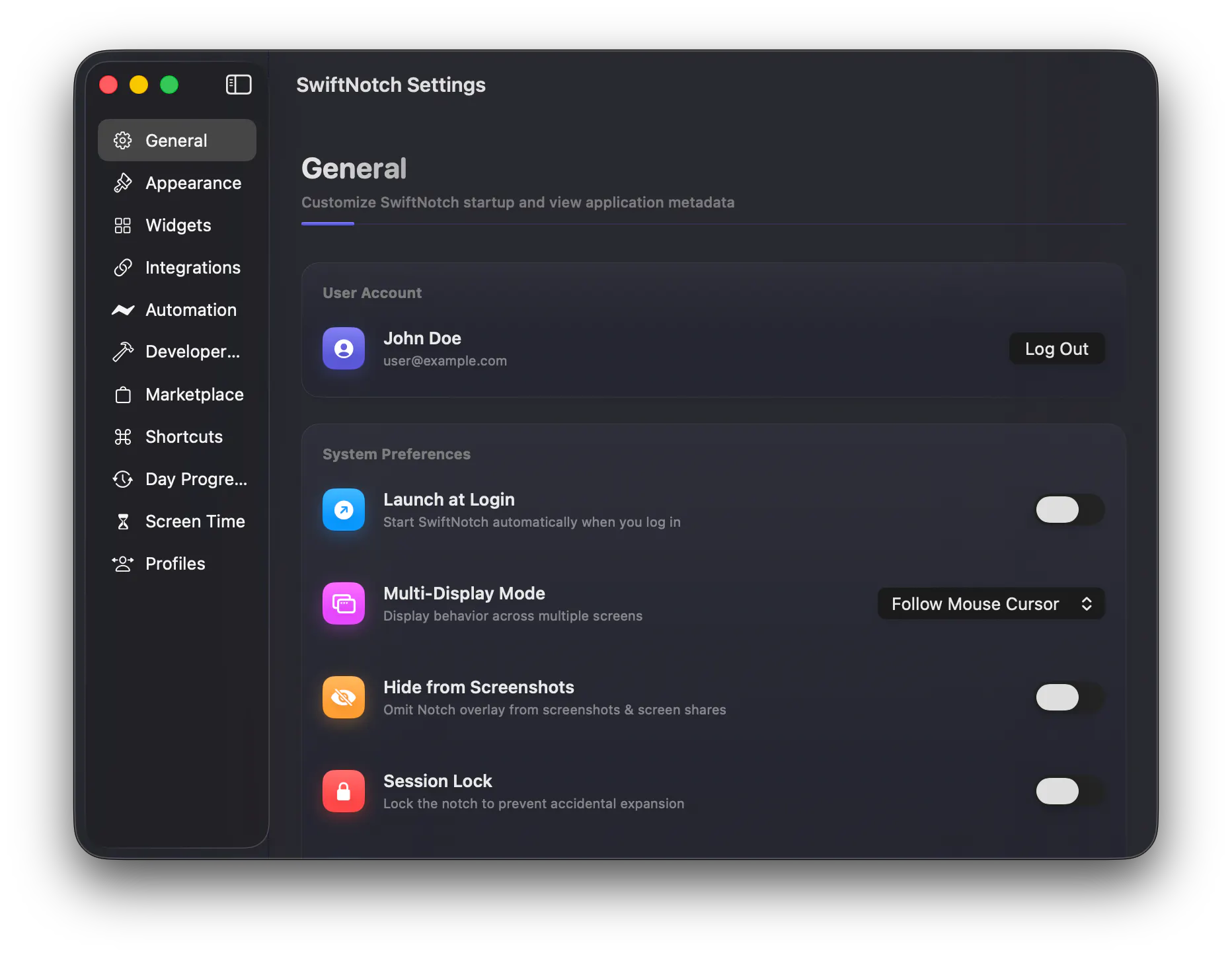Switch to the Appearance section
Screen dimensions: 1232x957
coord(177,183)
